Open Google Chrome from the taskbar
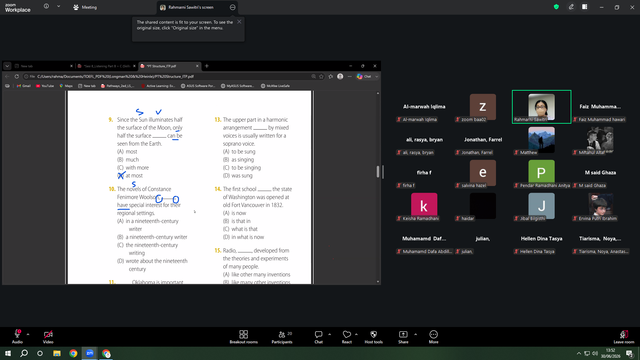The height and width of the screenshot is (360, 640). (73, 353)
